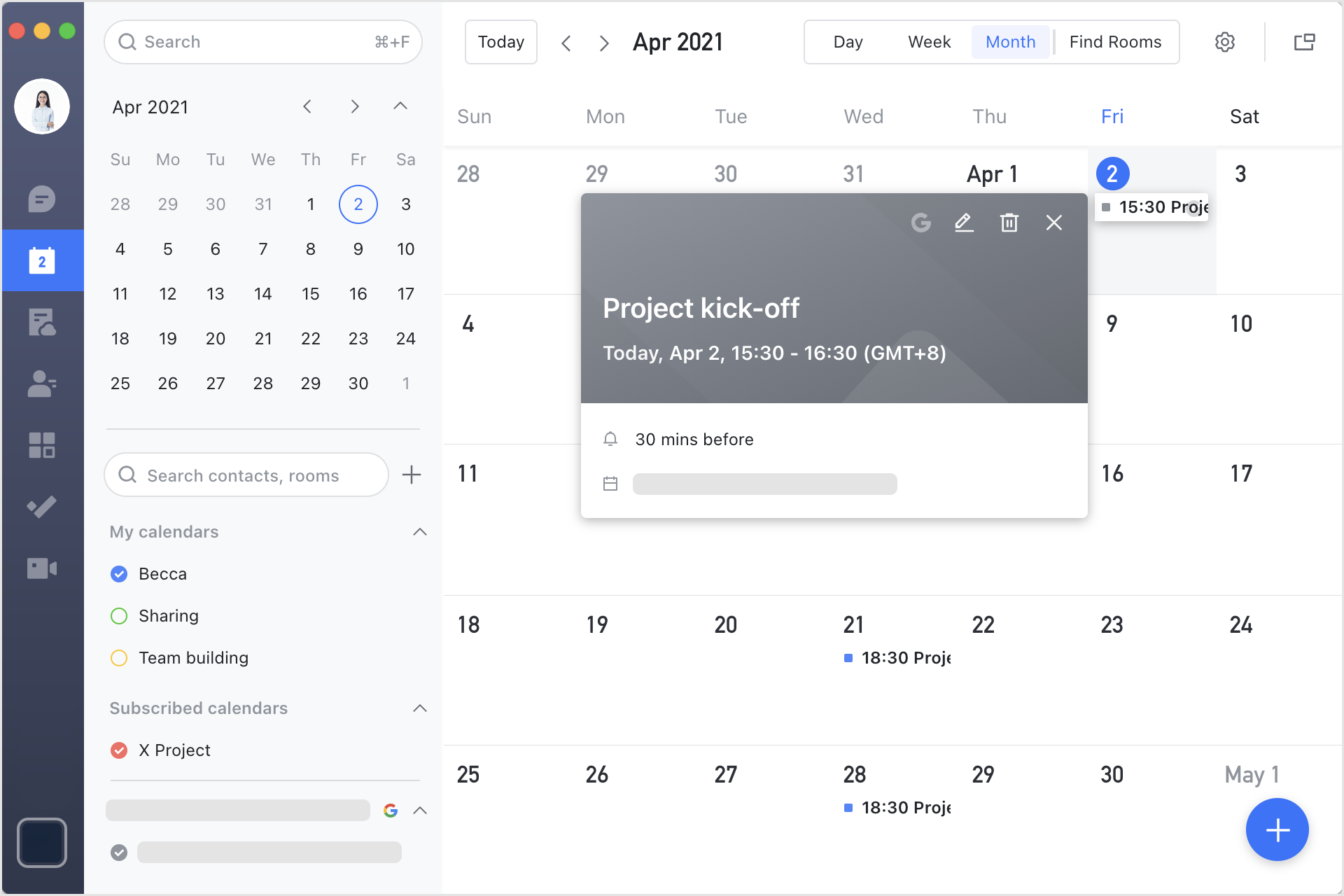Screen dimensions: 1344x896
Task: Click the color square beside the 18:30 event
Action: 848,658
